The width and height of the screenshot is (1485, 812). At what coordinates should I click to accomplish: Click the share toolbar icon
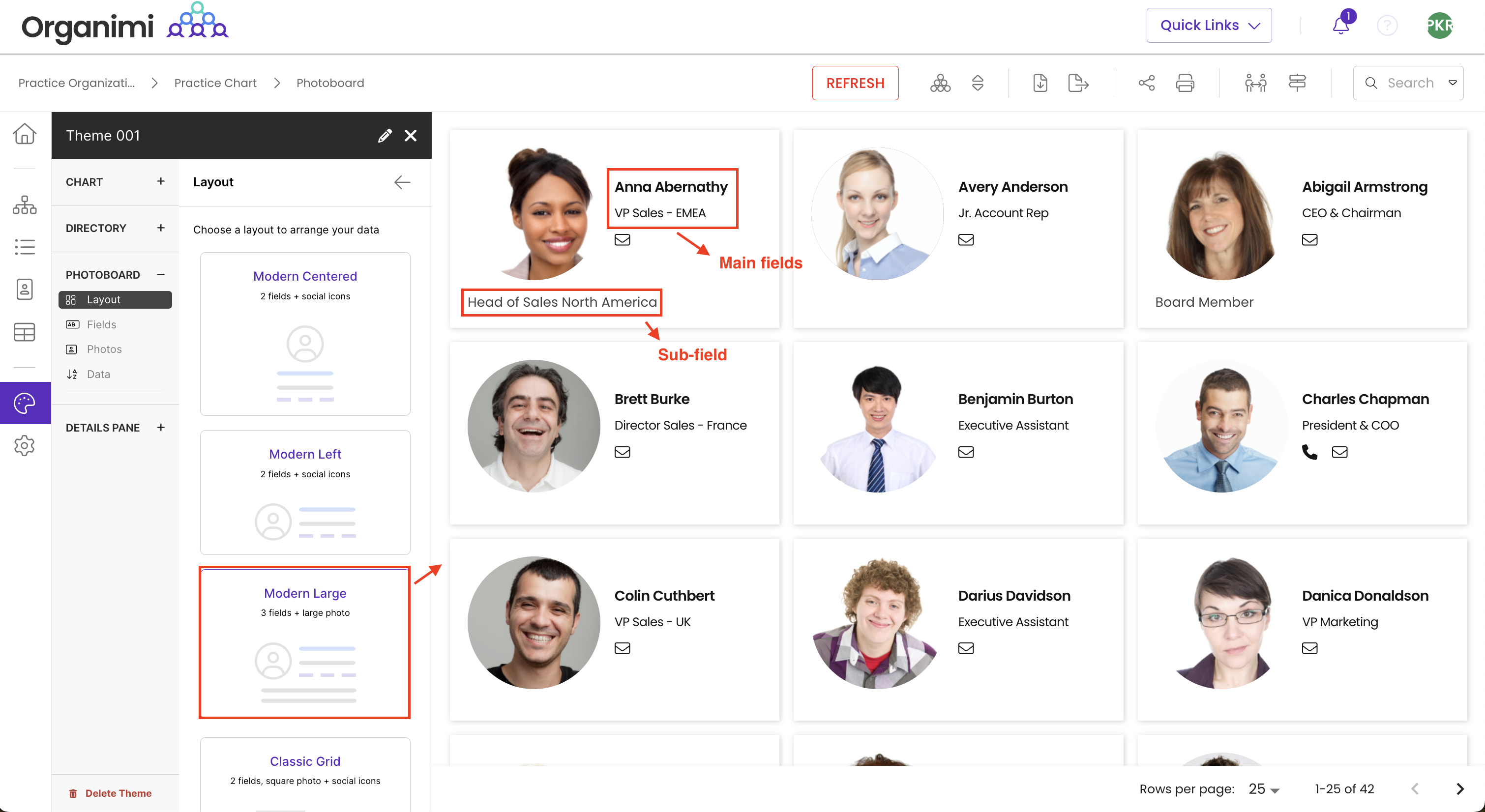click(x=1147, y=83)
